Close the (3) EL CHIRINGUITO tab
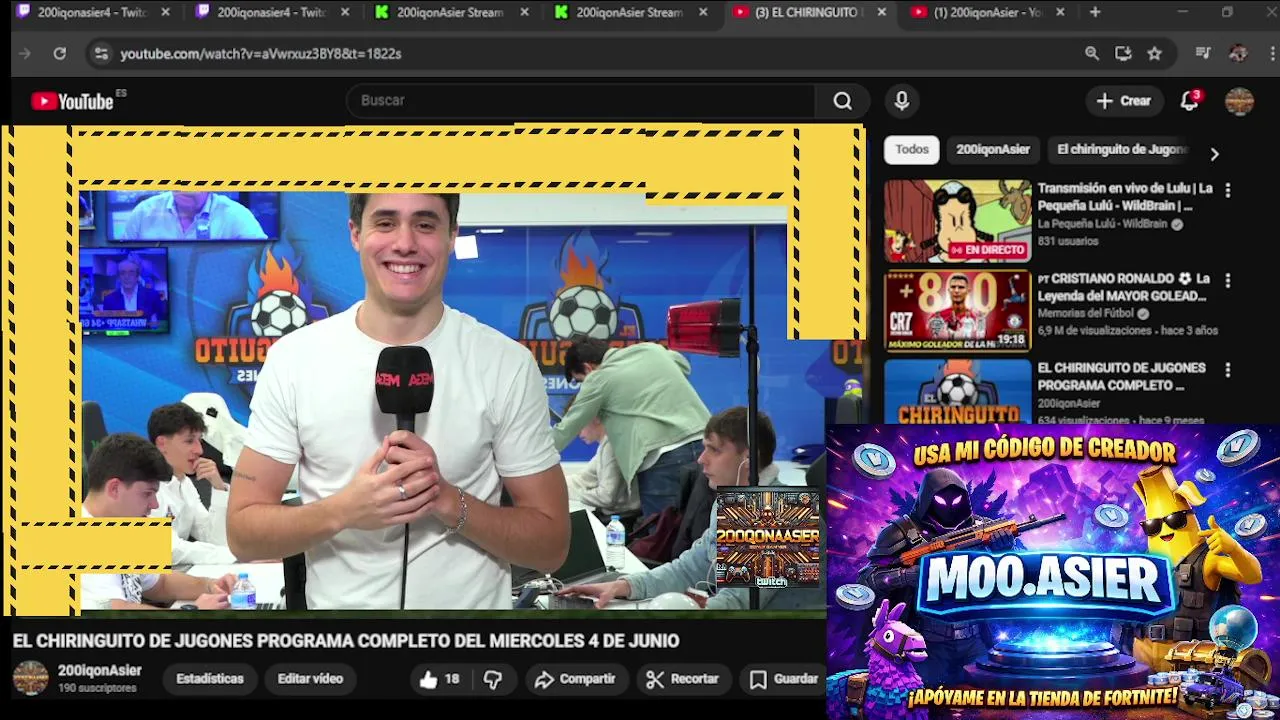This screenshot has width=1280, height=720. pyautogui.click(x=881, y=13)
